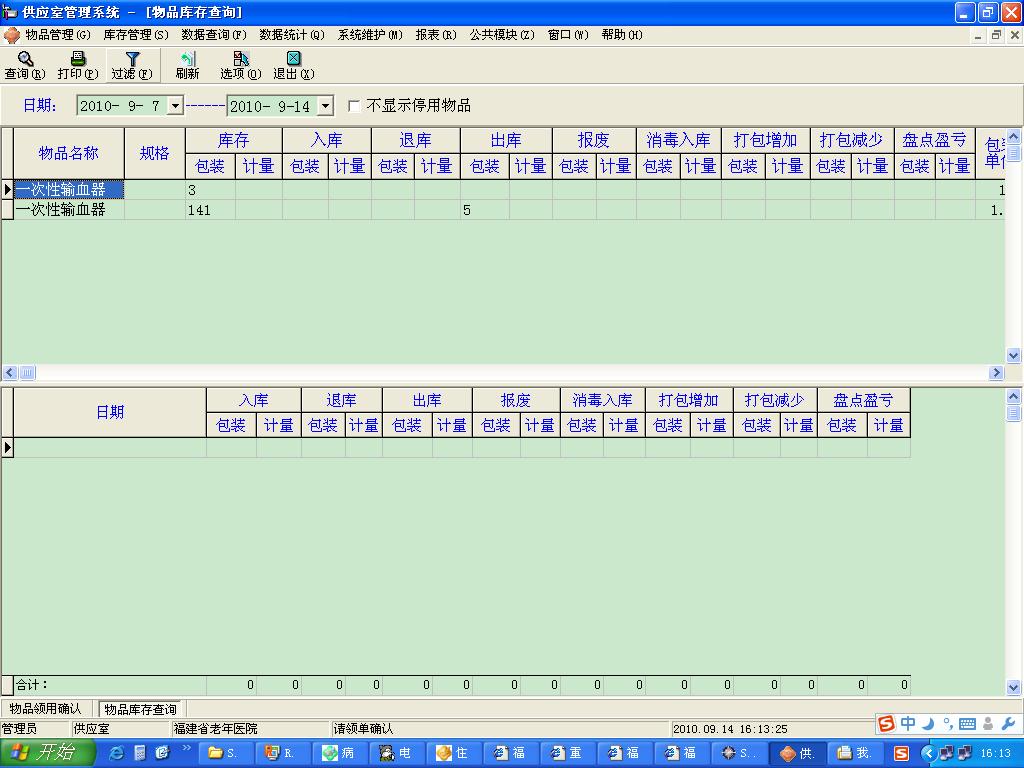The height and width of the screenshot is (768, 1024).
Task: Click the 过滤 (Filter) funnel icon
Action: coord(132,60)
